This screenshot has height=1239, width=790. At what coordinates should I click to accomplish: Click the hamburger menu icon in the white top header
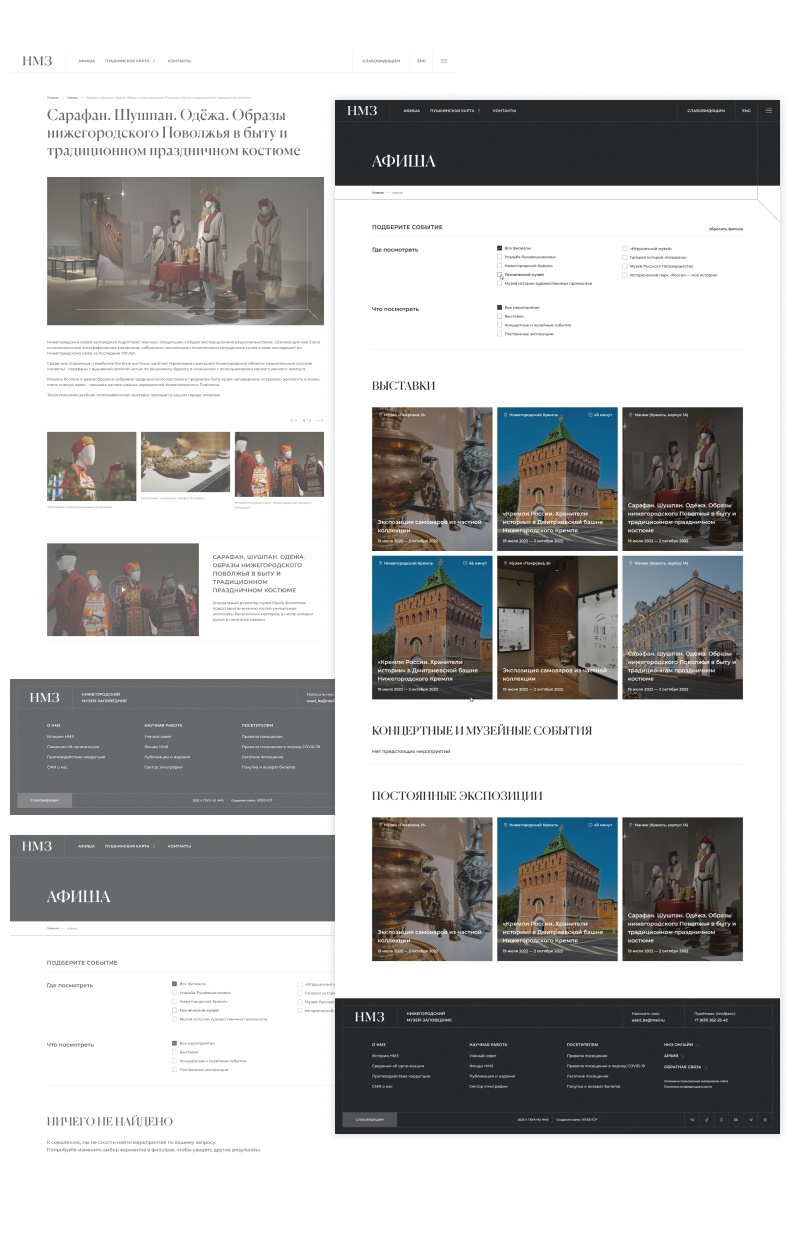[444, 61]
